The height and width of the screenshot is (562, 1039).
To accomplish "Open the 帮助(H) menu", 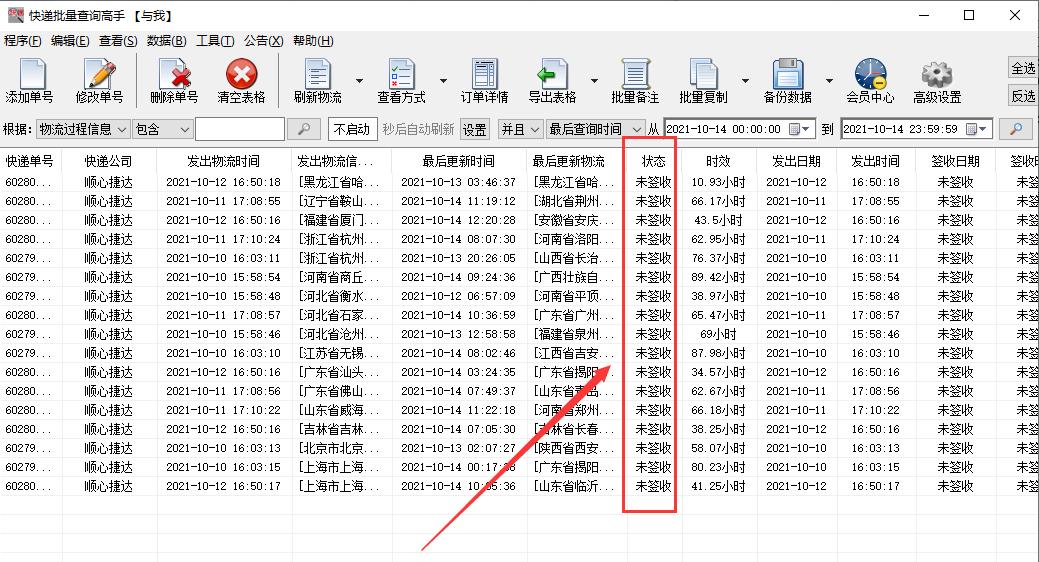I will [313, 40].
